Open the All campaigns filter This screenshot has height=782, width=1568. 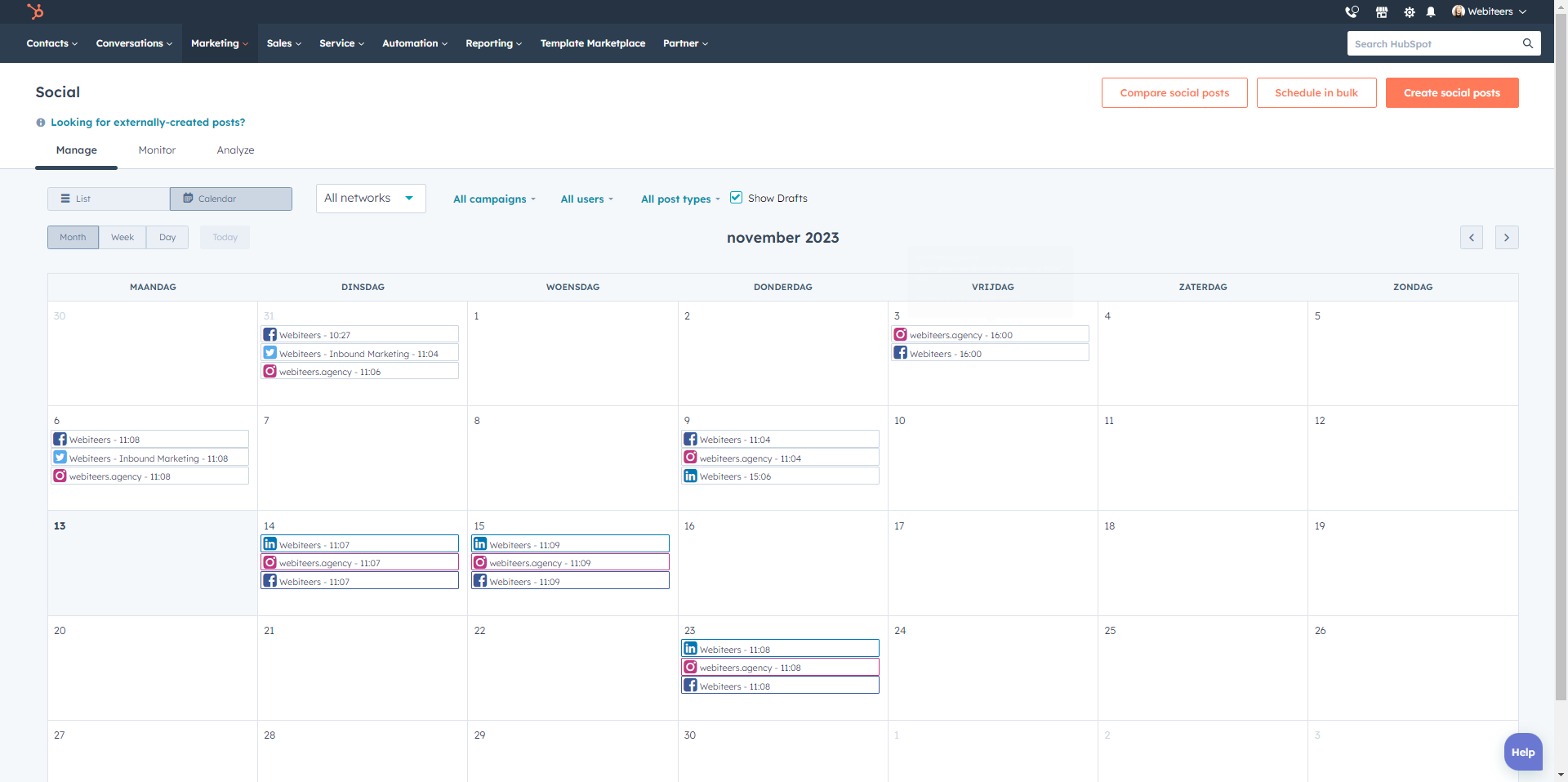pos(494,199)
